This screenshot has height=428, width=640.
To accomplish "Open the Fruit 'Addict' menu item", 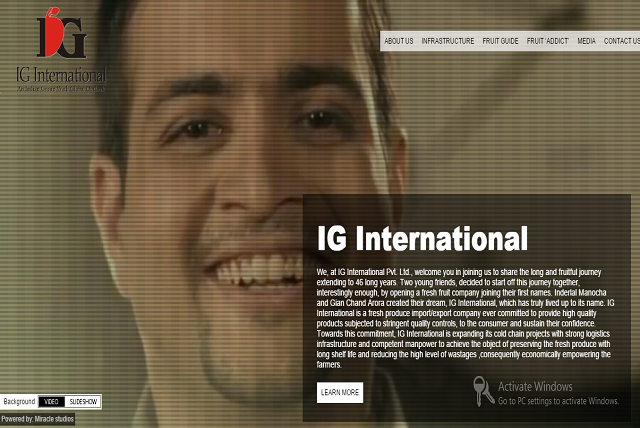I will (547, 41).
